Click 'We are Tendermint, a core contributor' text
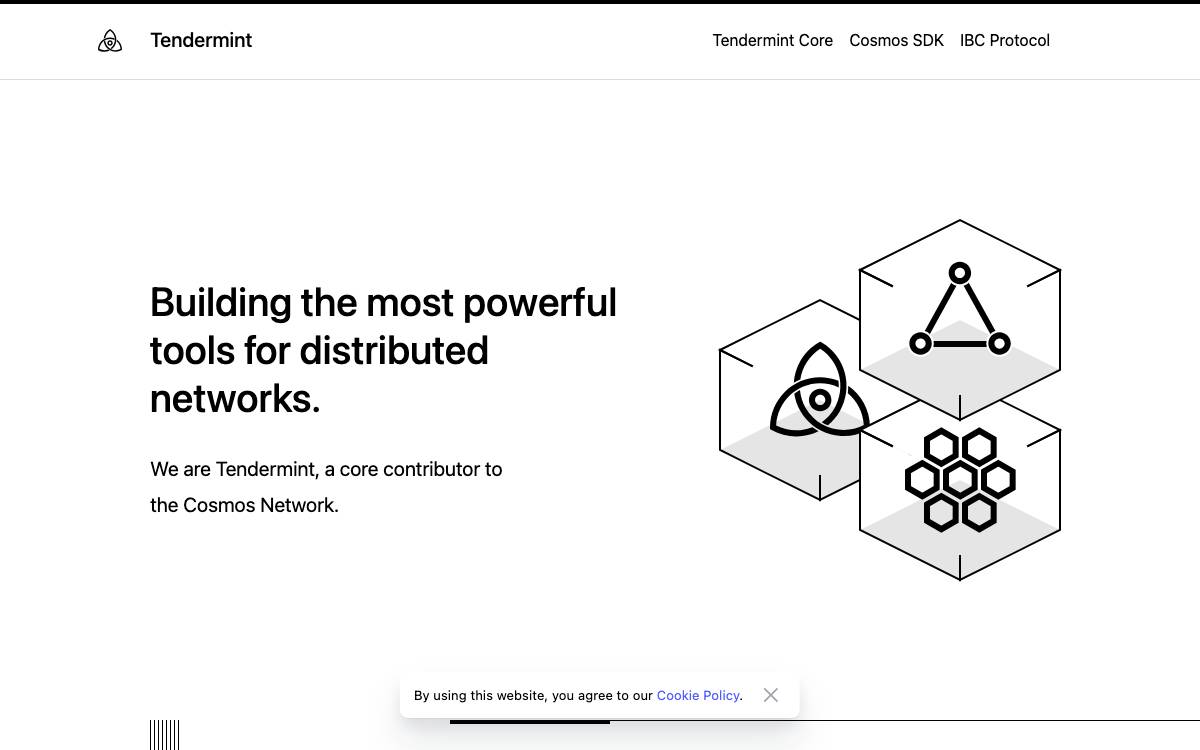1200x750 pixels. [x=326, y=469]
